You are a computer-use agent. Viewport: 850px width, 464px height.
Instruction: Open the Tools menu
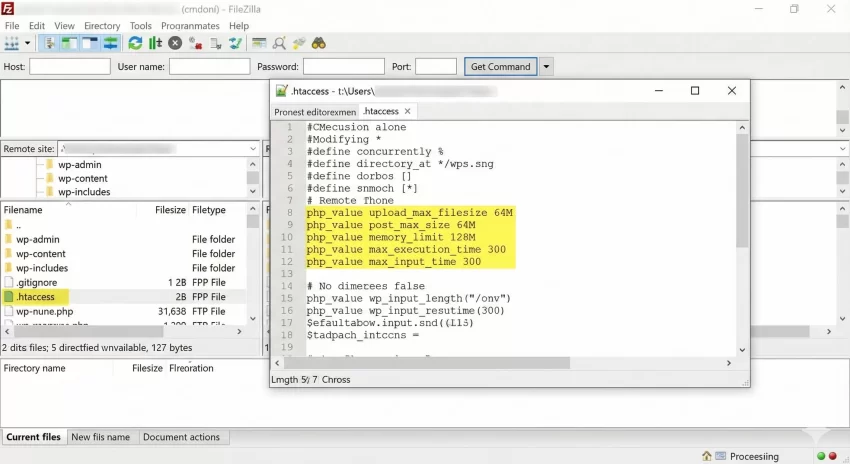[141, 25]
